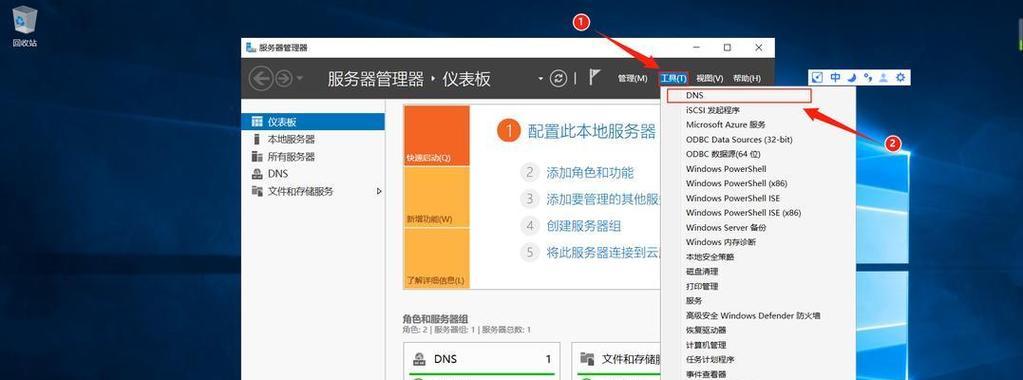
Task: Open the 帮助(H) menu
Action: click(x=746, y=78)
